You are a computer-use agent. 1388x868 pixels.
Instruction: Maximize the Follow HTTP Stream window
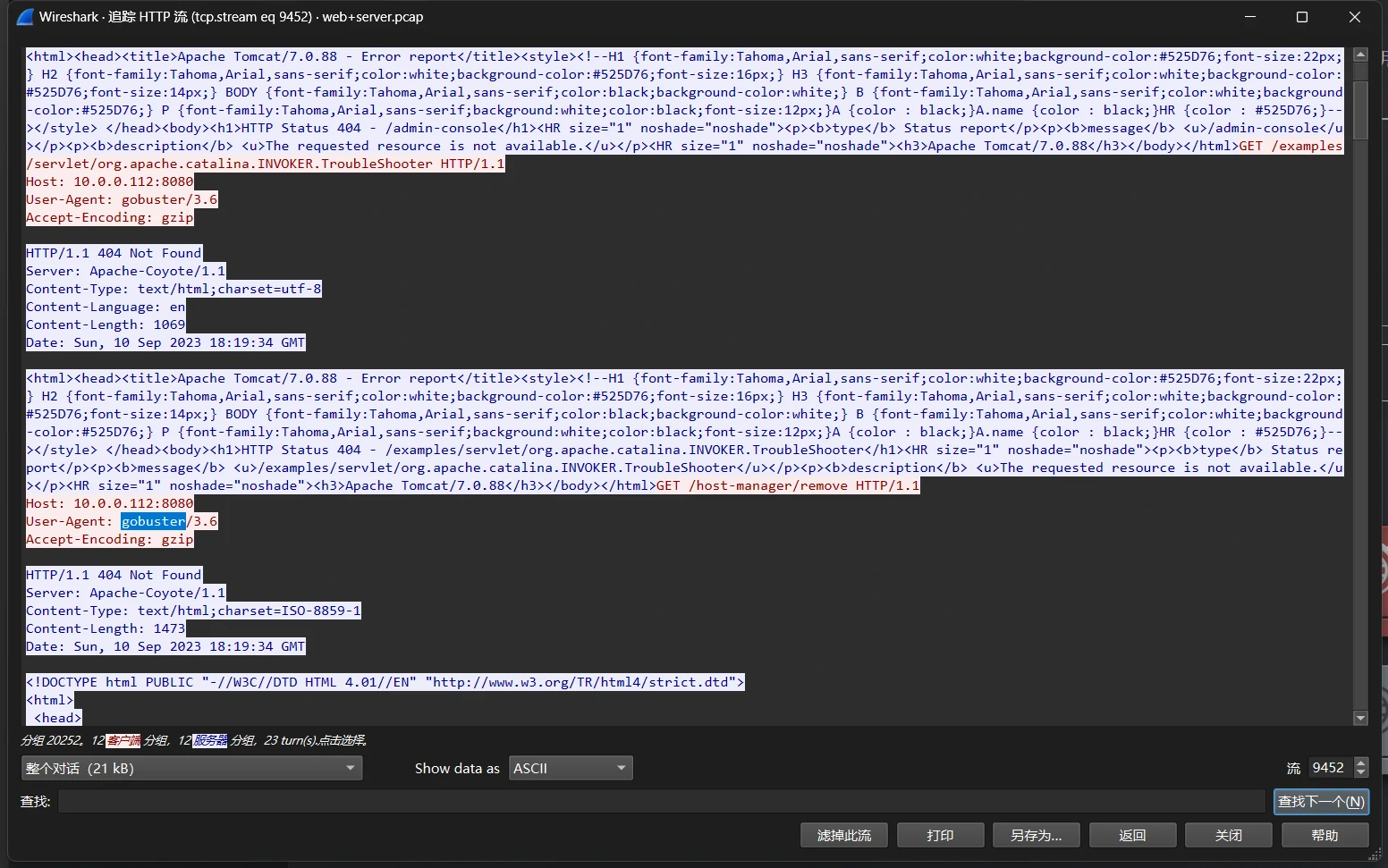[x=1301, y=17]
